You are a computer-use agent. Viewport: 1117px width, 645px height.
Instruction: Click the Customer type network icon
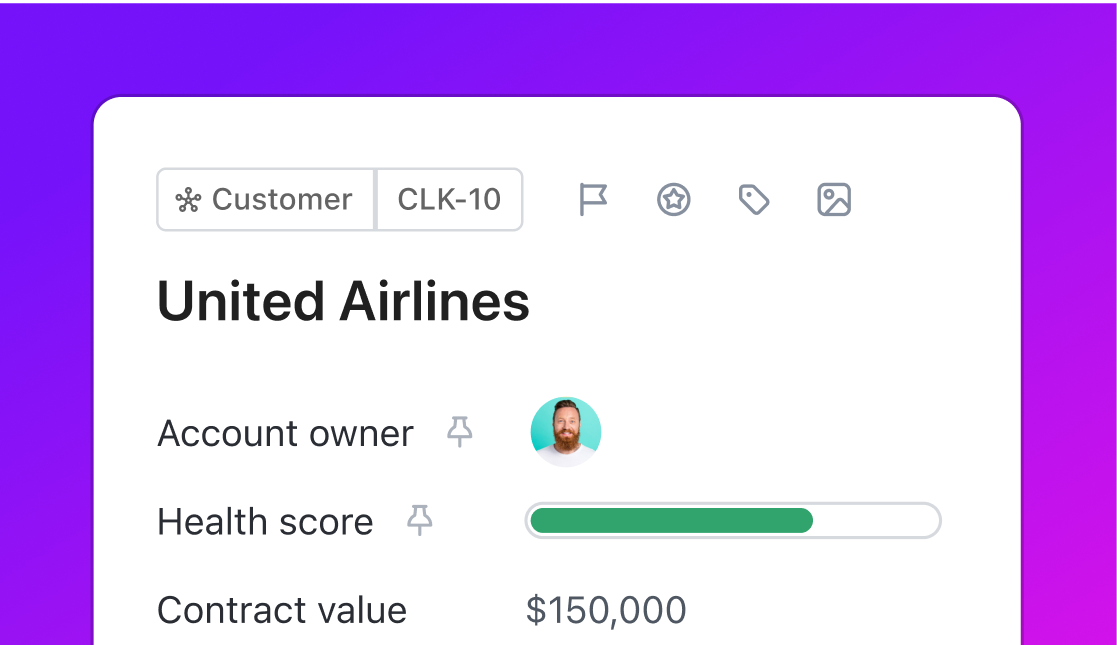point(188,200)
